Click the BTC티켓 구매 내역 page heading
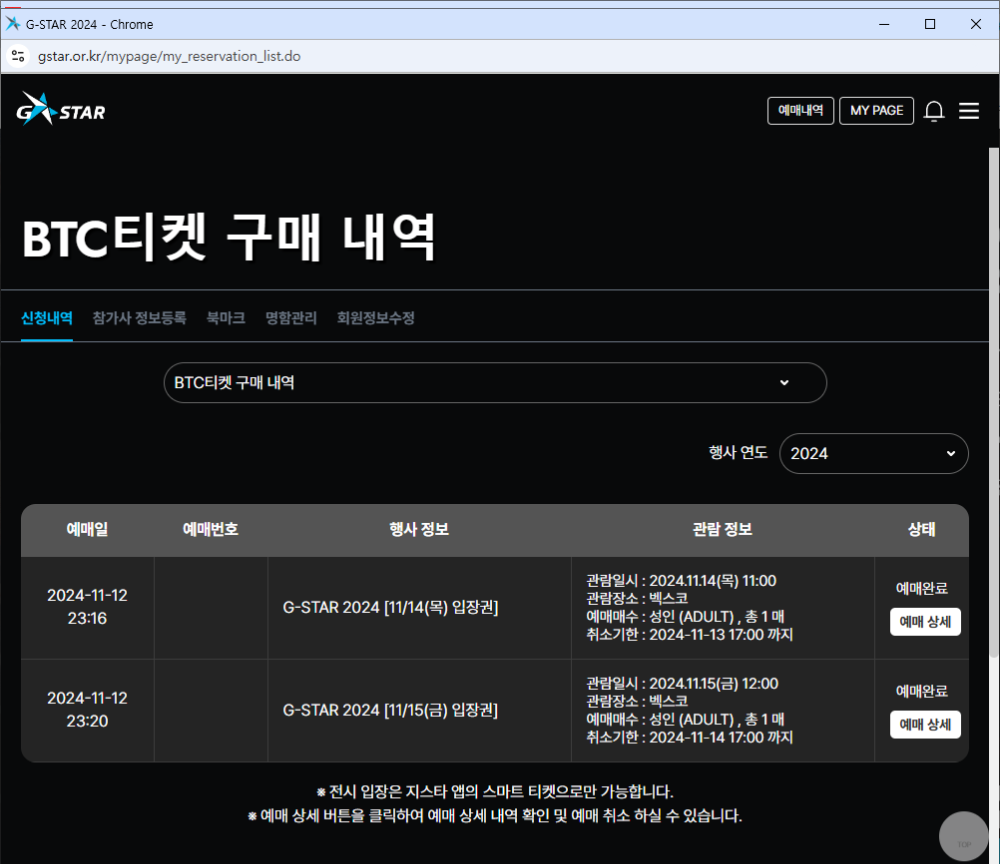The height and width of the screenshot is (864, 1000). point(229,237)
